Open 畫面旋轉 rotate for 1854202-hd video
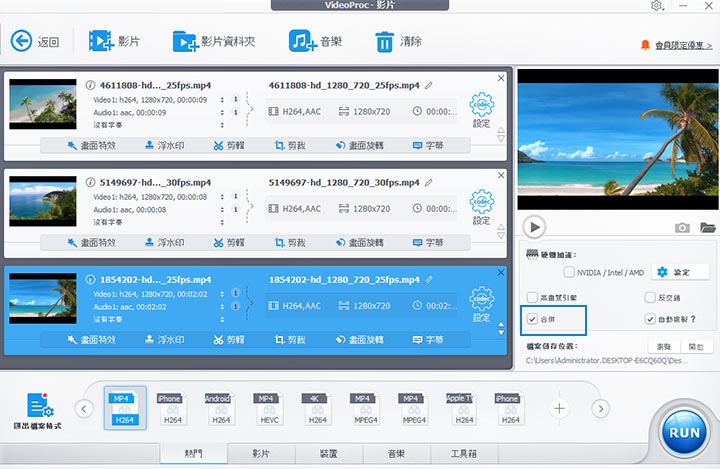This screenshot has height=469, width=720. [x=360, y=339]
